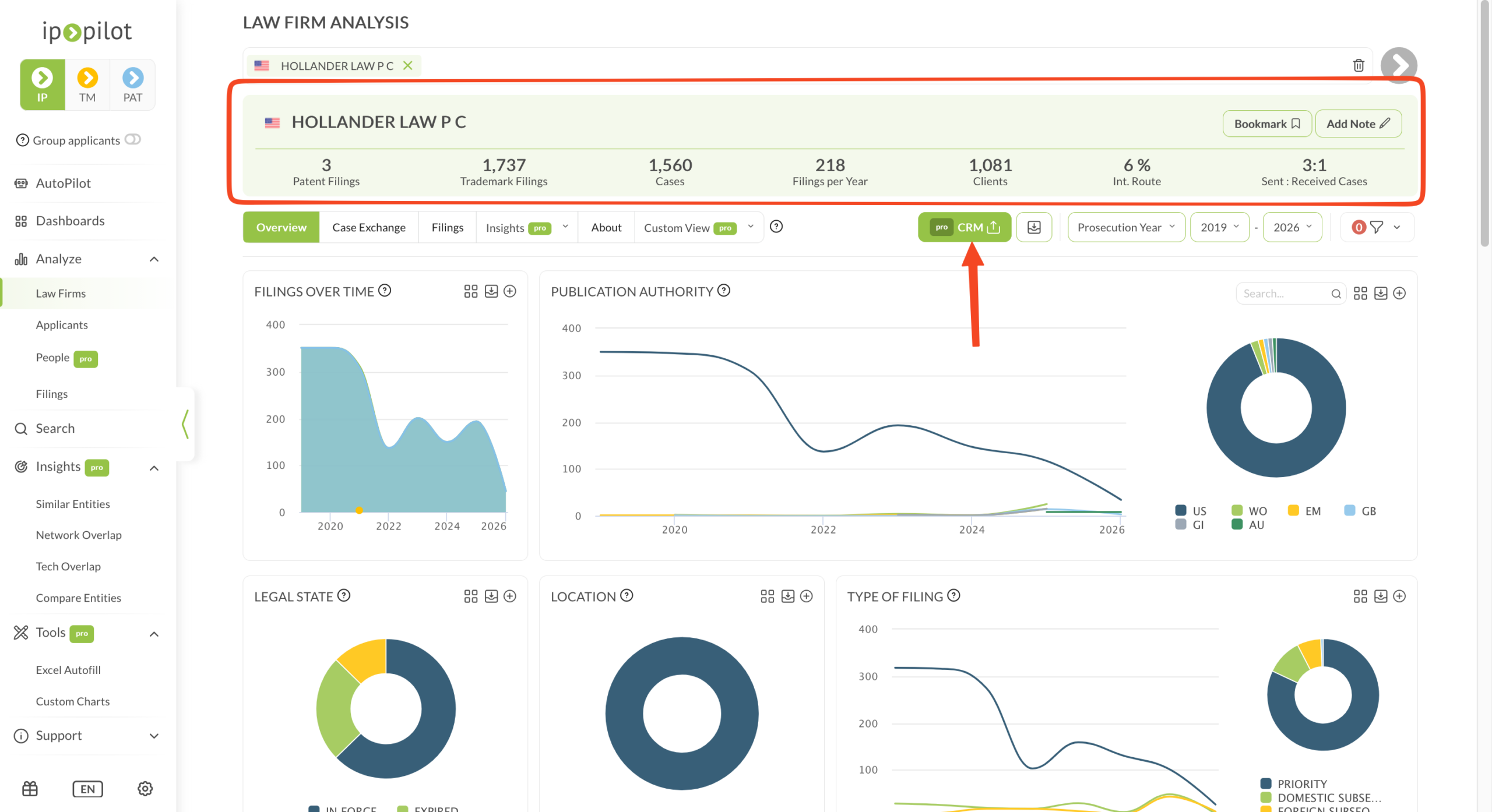Image resolution: width=1492 pixels, height=812 pixels.
Task: Switch to the About tab
Action: tap(606, 227)
